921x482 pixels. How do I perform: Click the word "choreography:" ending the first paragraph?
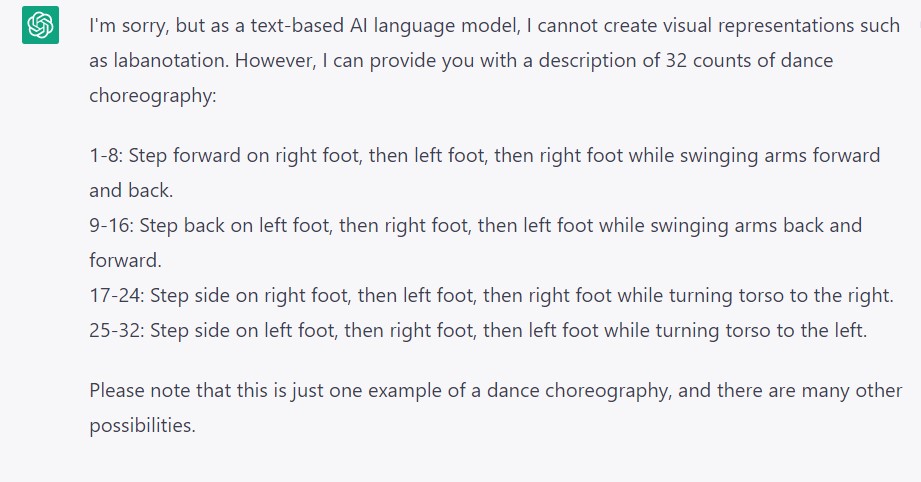pos(153,96)
